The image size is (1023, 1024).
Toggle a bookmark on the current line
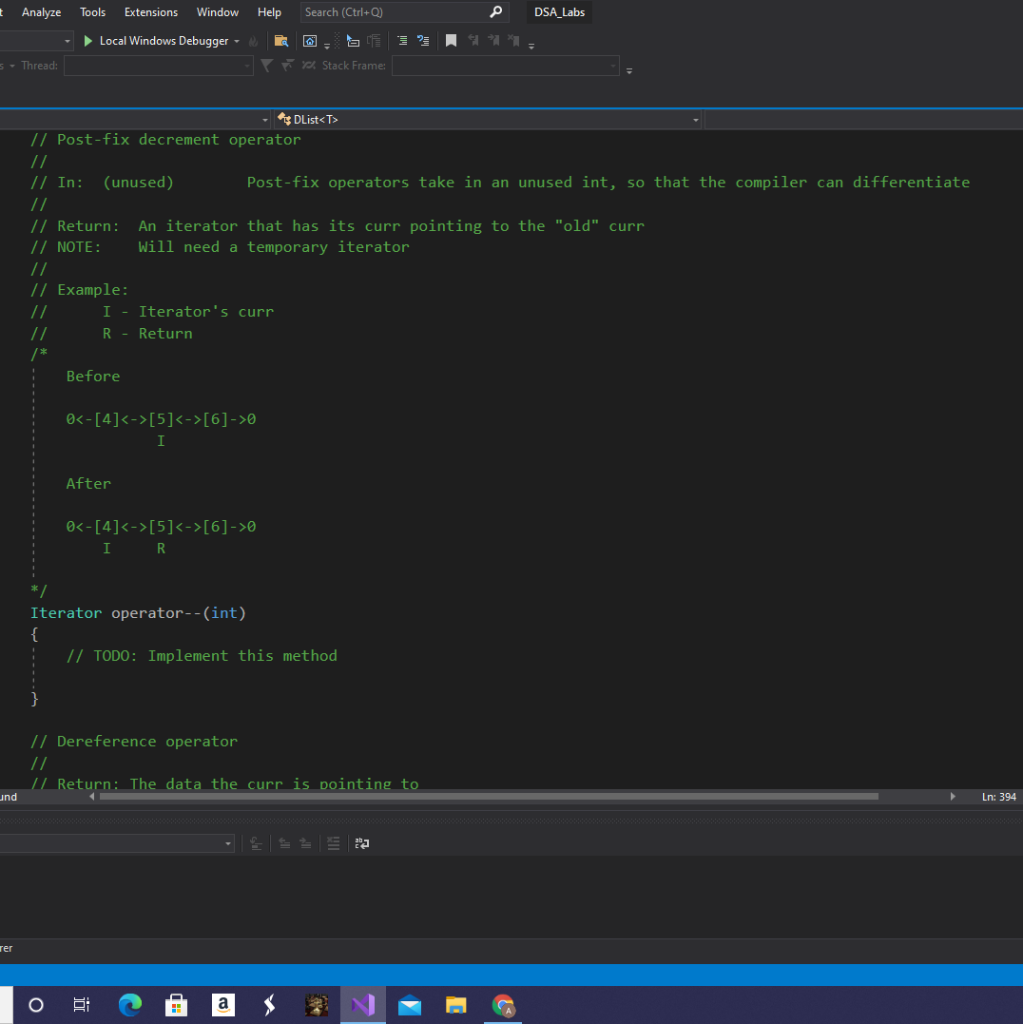[x=452, y=40]
